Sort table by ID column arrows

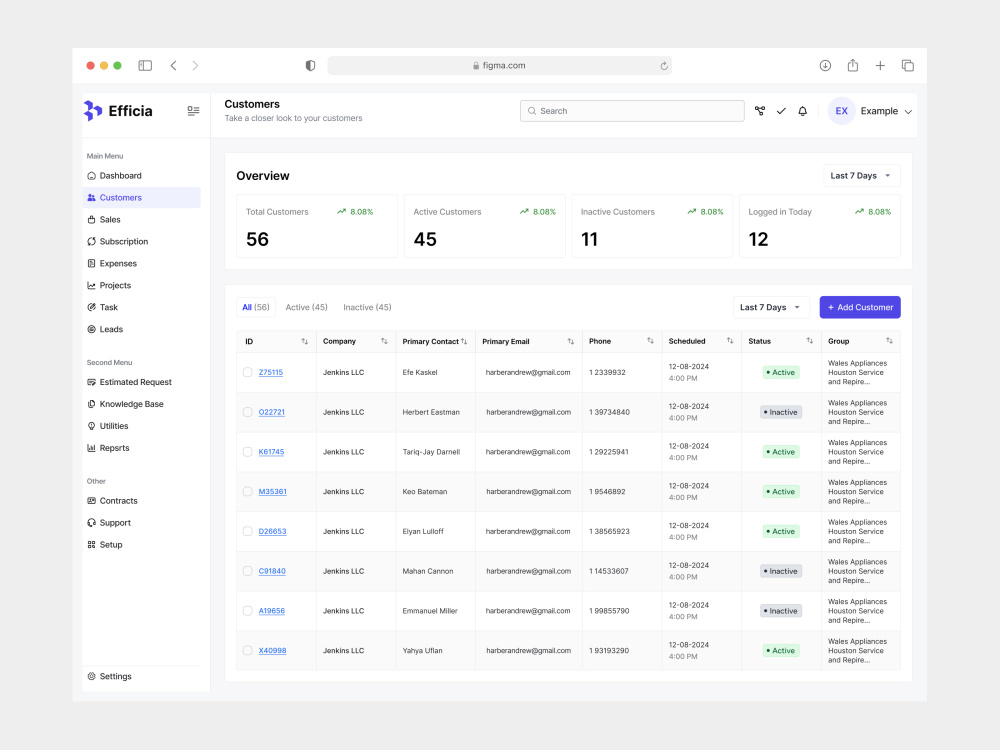tap(305, 341)
